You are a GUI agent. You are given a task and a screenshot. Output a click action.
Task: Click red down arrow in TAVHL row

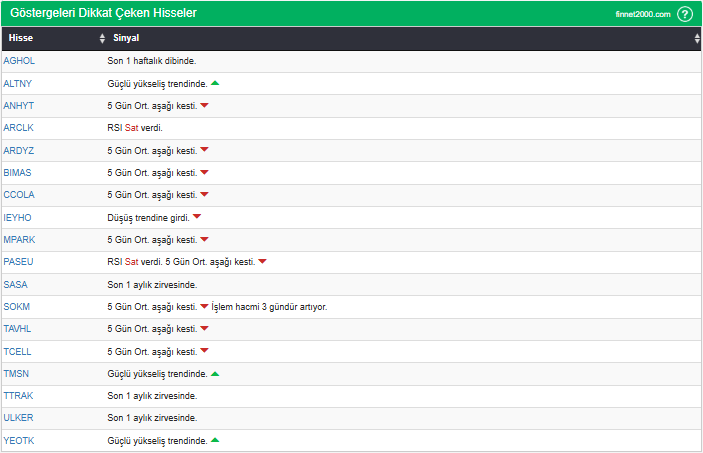[x=204, y=328]
